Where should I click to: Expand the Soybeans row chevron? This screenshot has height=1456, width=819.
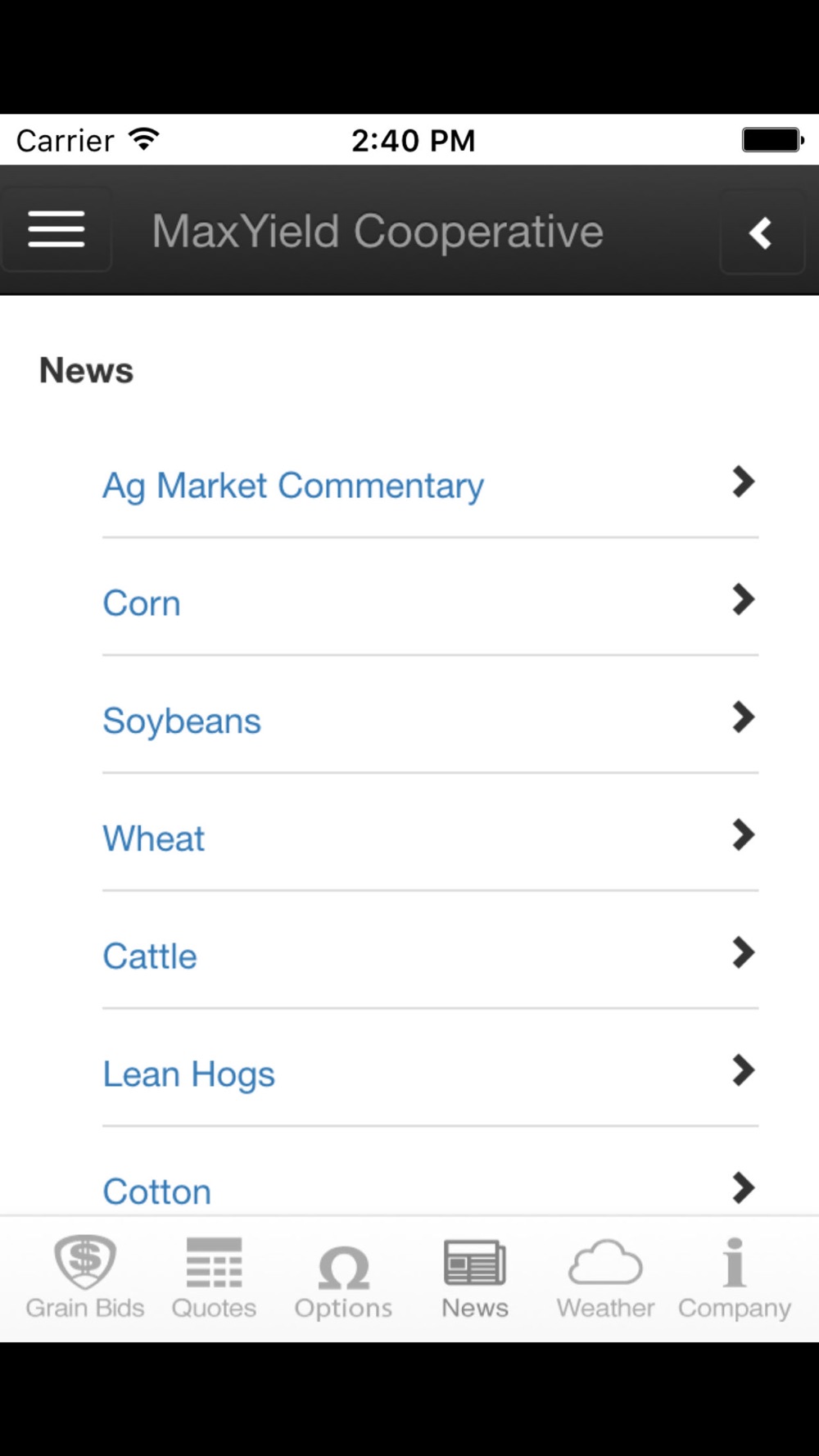743,717
